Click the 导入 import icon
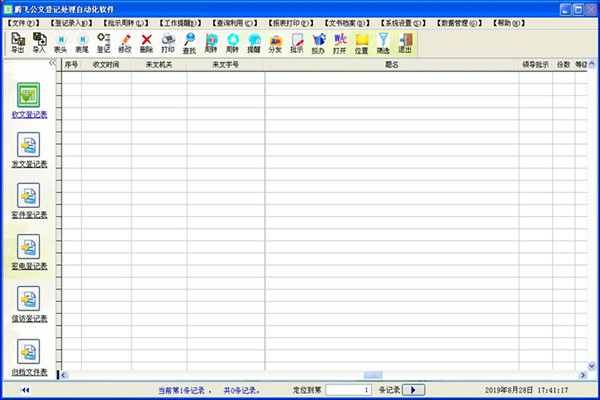Image resolution: width=600 pixels, height=400 pixels. pos(39,43)
